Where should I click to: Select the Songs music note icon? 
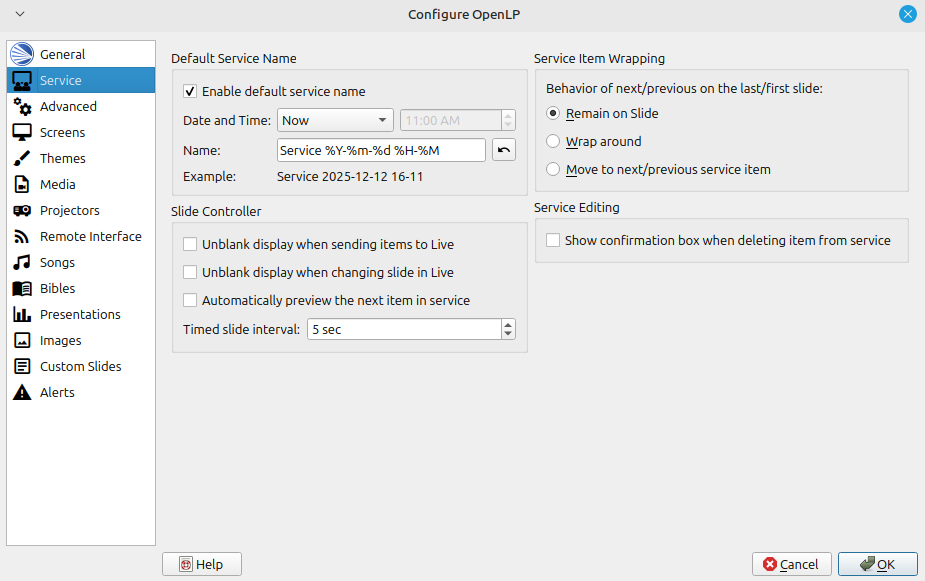pos(22,263)
